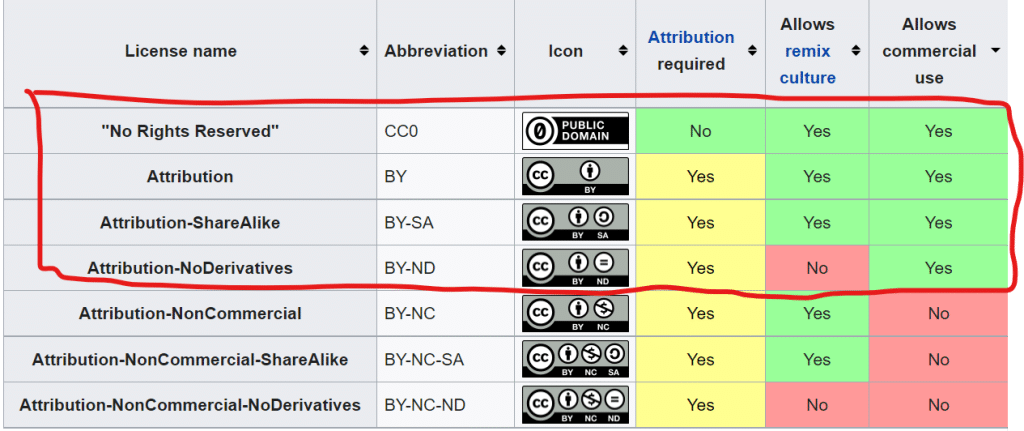Screen dimensions: 1024x431
Task: Open the BY-NC-ND license badge image
Action: point(575,405)
